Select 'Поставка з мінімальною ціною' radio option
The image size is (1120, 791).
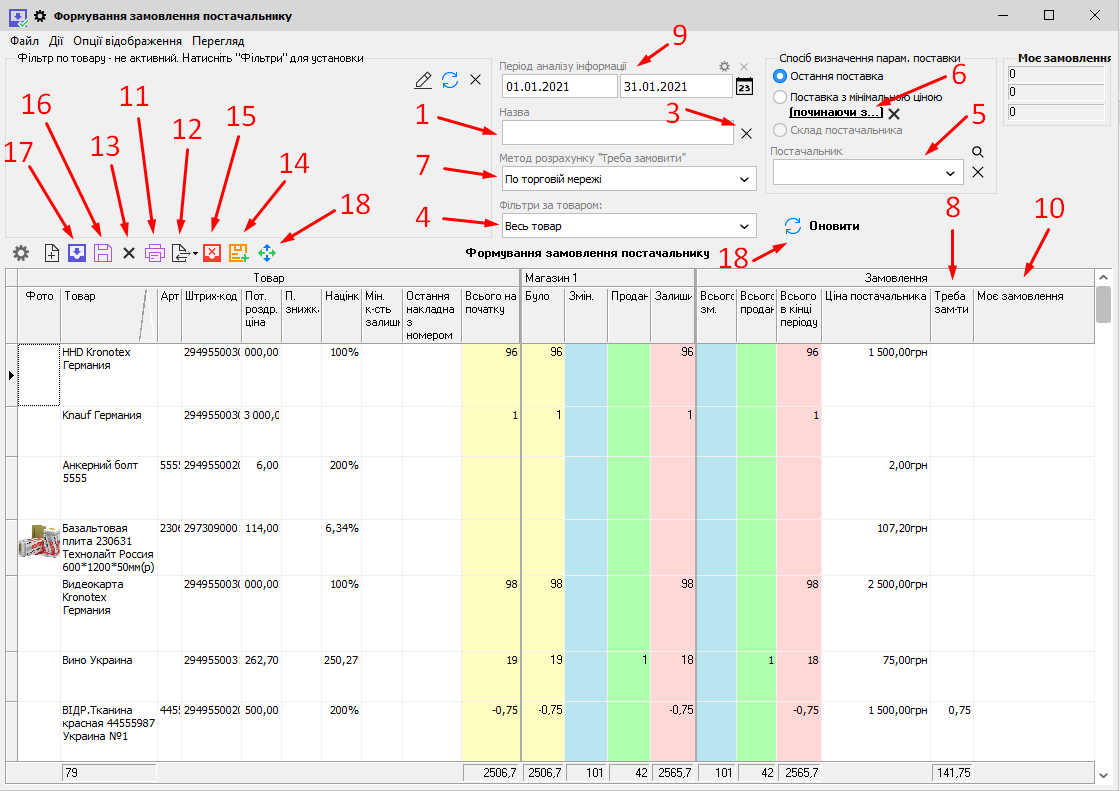781,97
